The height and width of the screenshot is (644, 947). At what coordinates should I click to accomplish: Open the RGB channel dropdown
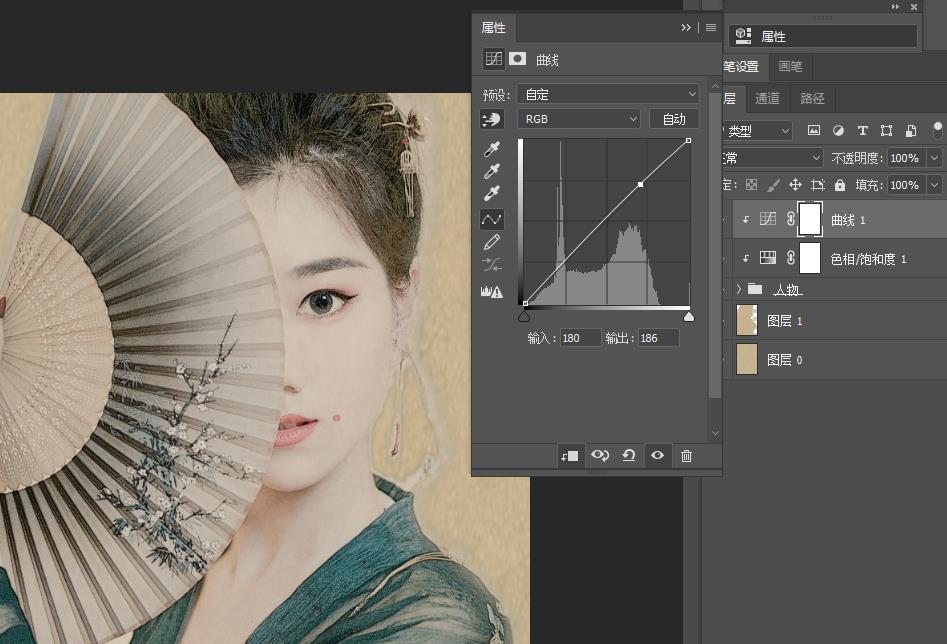coord(578,119)
